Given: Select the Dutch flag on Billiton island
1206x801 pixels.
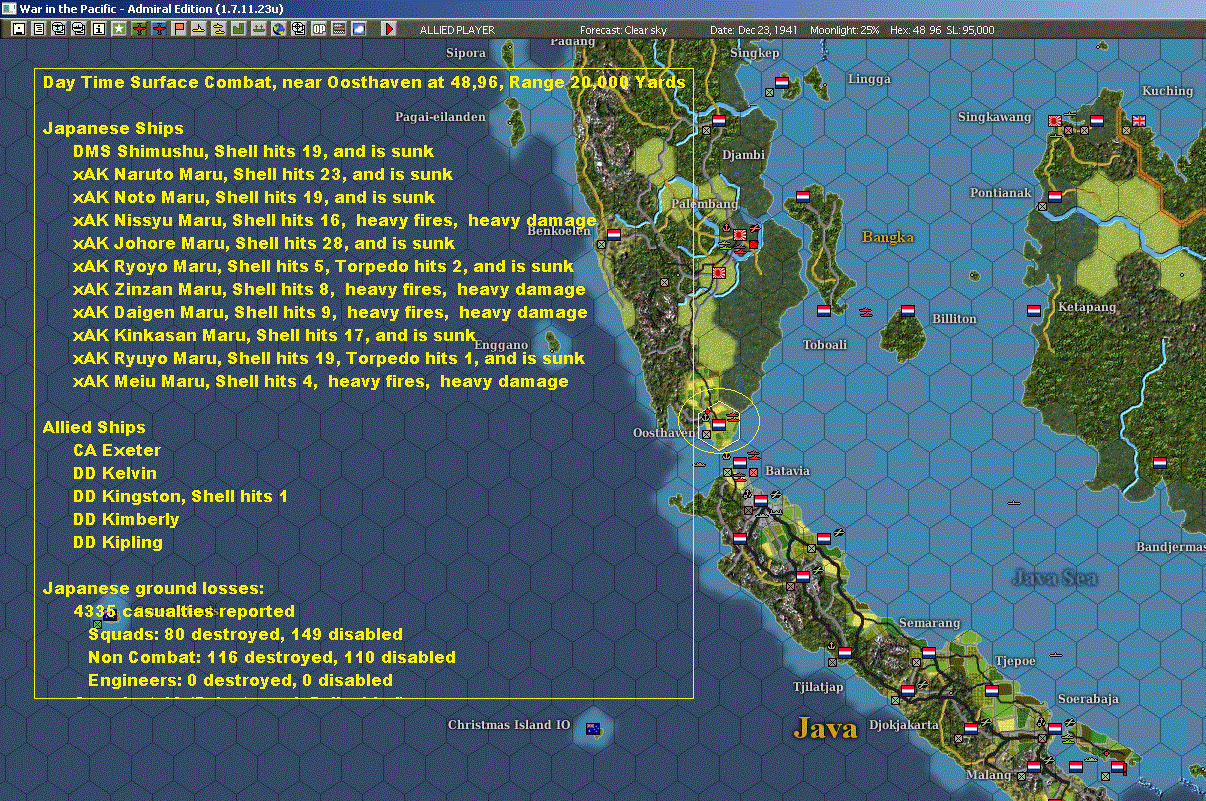Looking at the screenshot, I should (x=908, y=310).
